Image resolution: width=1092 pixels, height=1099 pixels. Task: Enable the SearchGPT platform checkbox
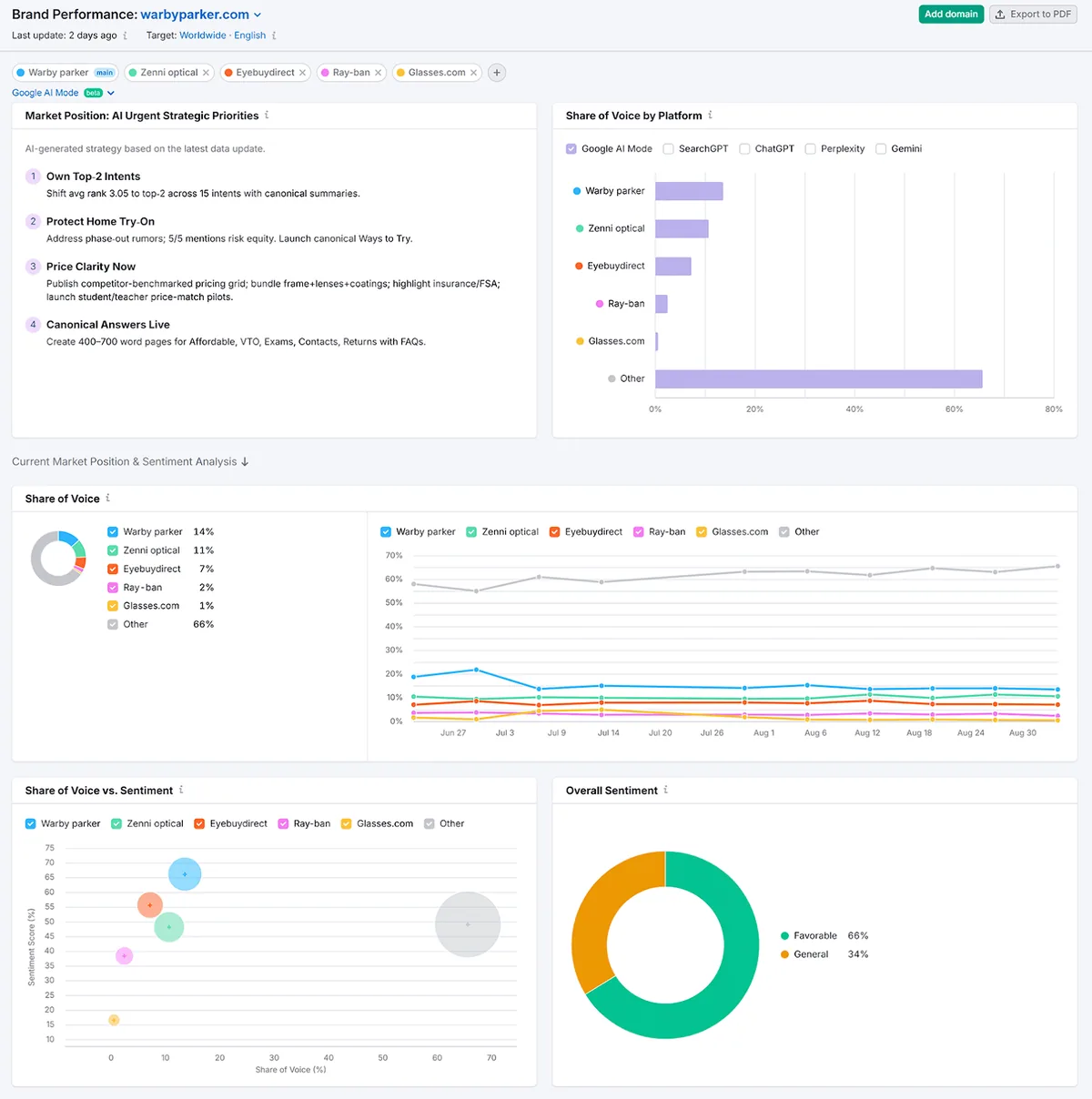[x=669, y=149]
